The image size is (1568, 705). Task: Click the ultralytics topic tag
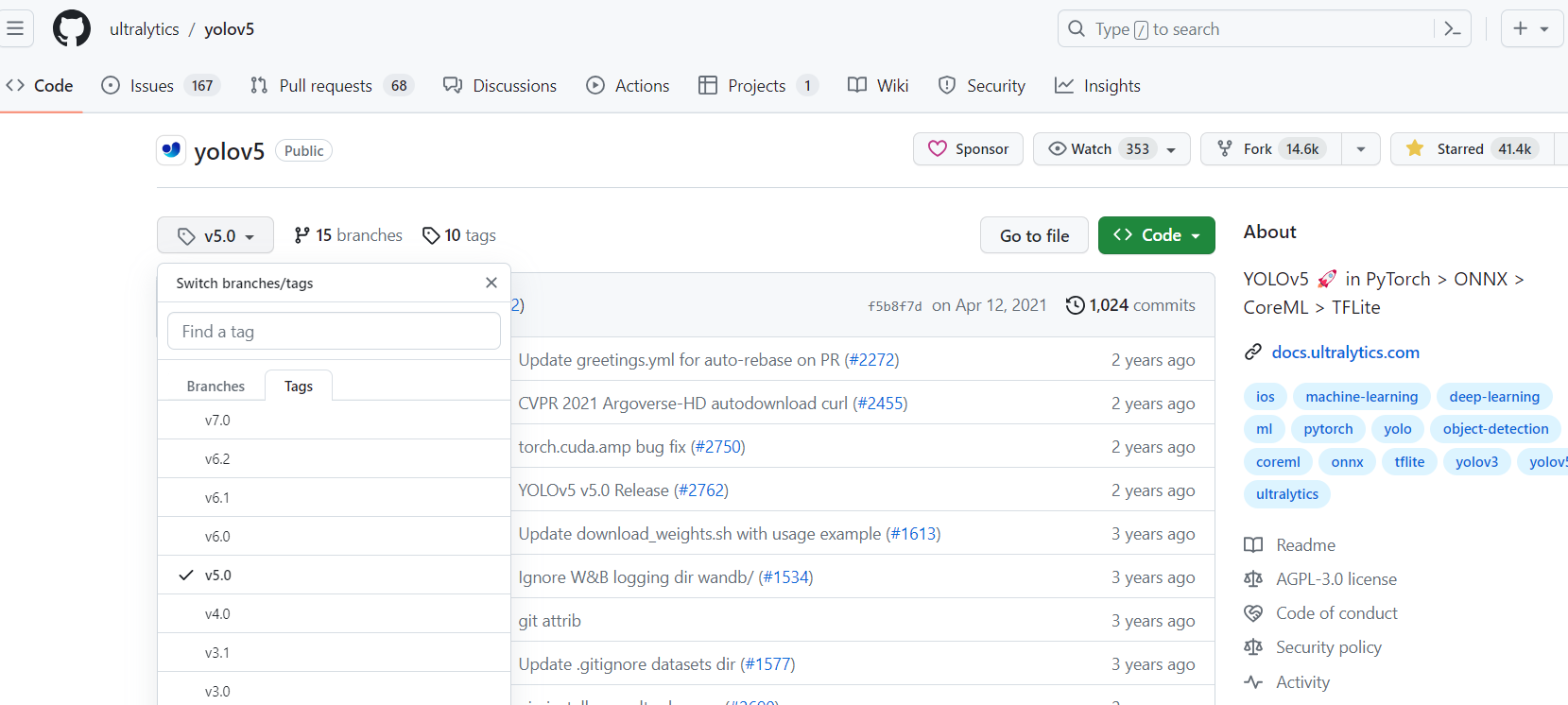click(1286, 494)
